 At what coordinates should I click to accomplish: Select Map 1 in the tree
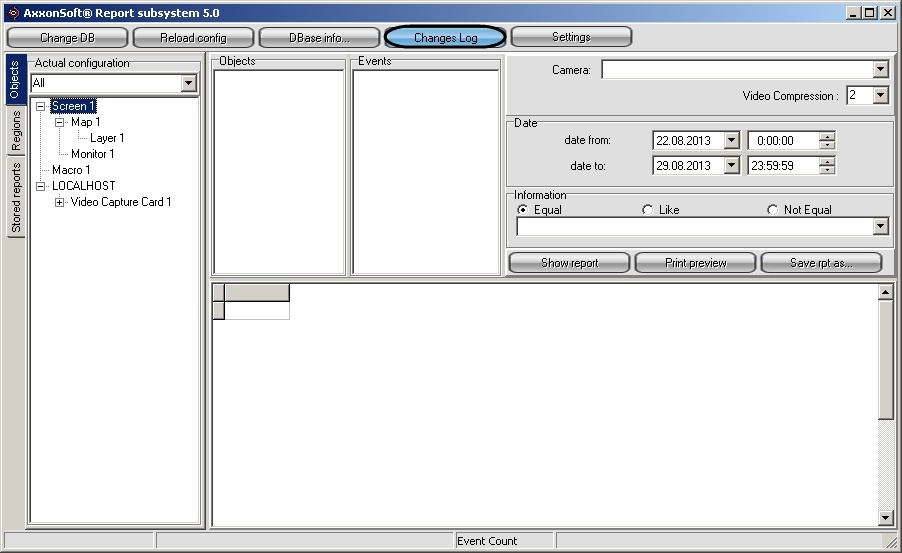click(86, 122)
